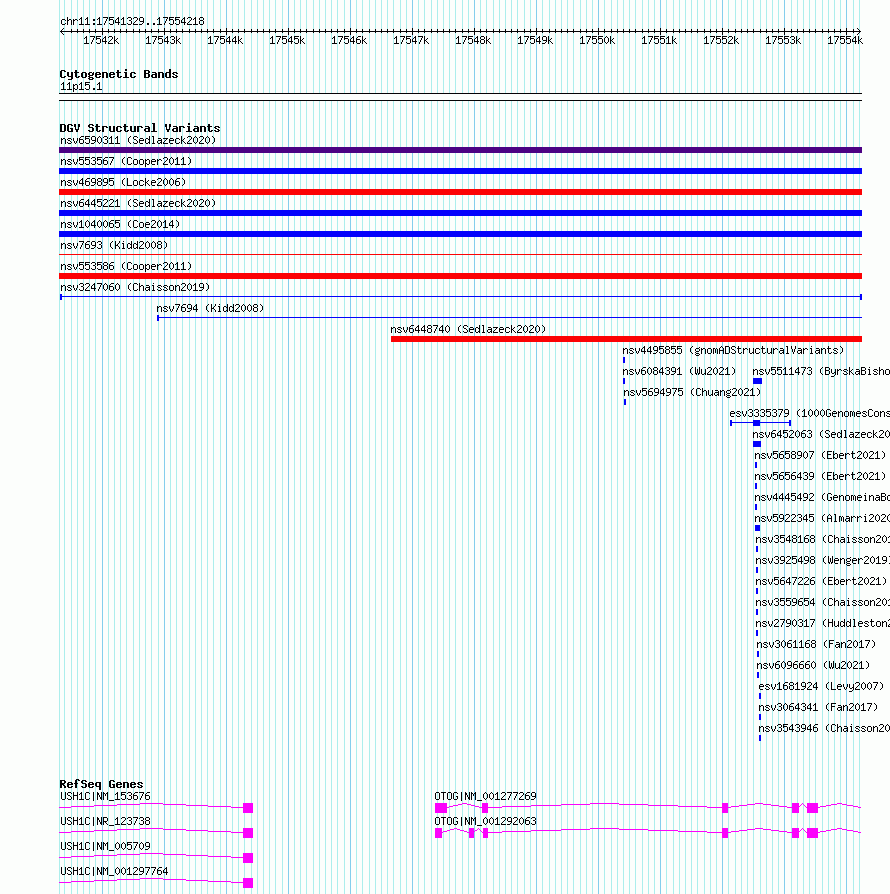Image resolution: width=890 pixels, height=894 pixels.
Task: Click the red bar of nsv6448740
Action: click(627, 339)
